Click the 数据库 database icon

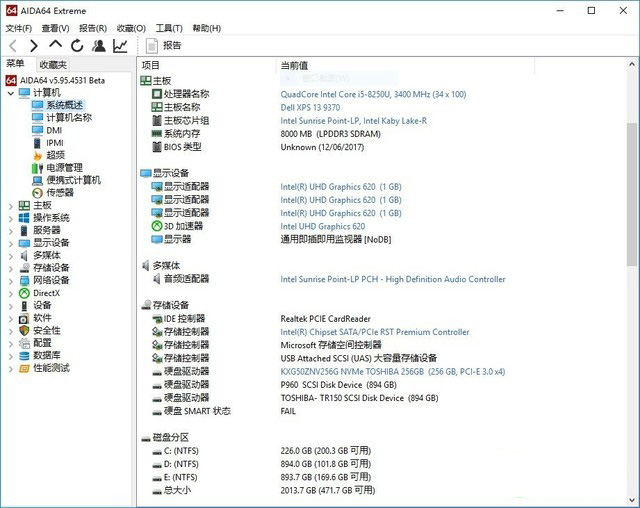pos(24,356)
